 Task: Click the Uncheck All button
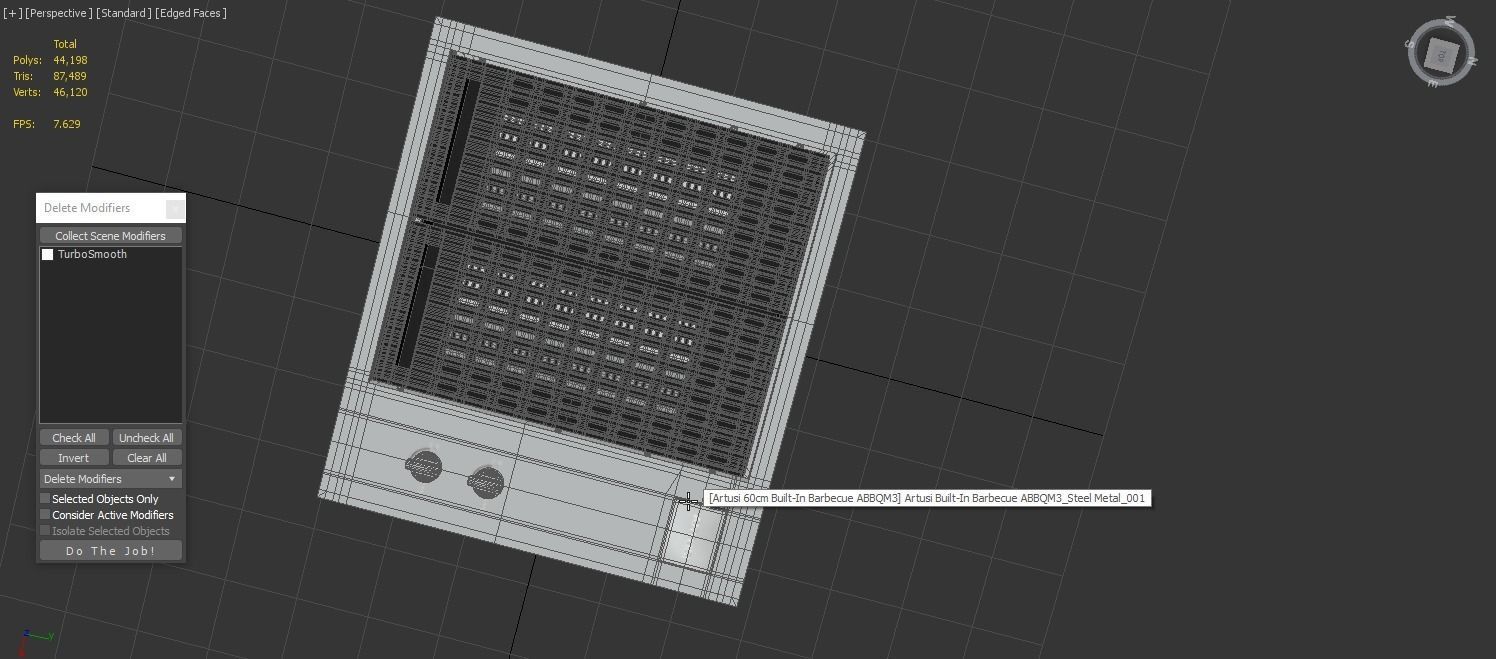[146, 438]
